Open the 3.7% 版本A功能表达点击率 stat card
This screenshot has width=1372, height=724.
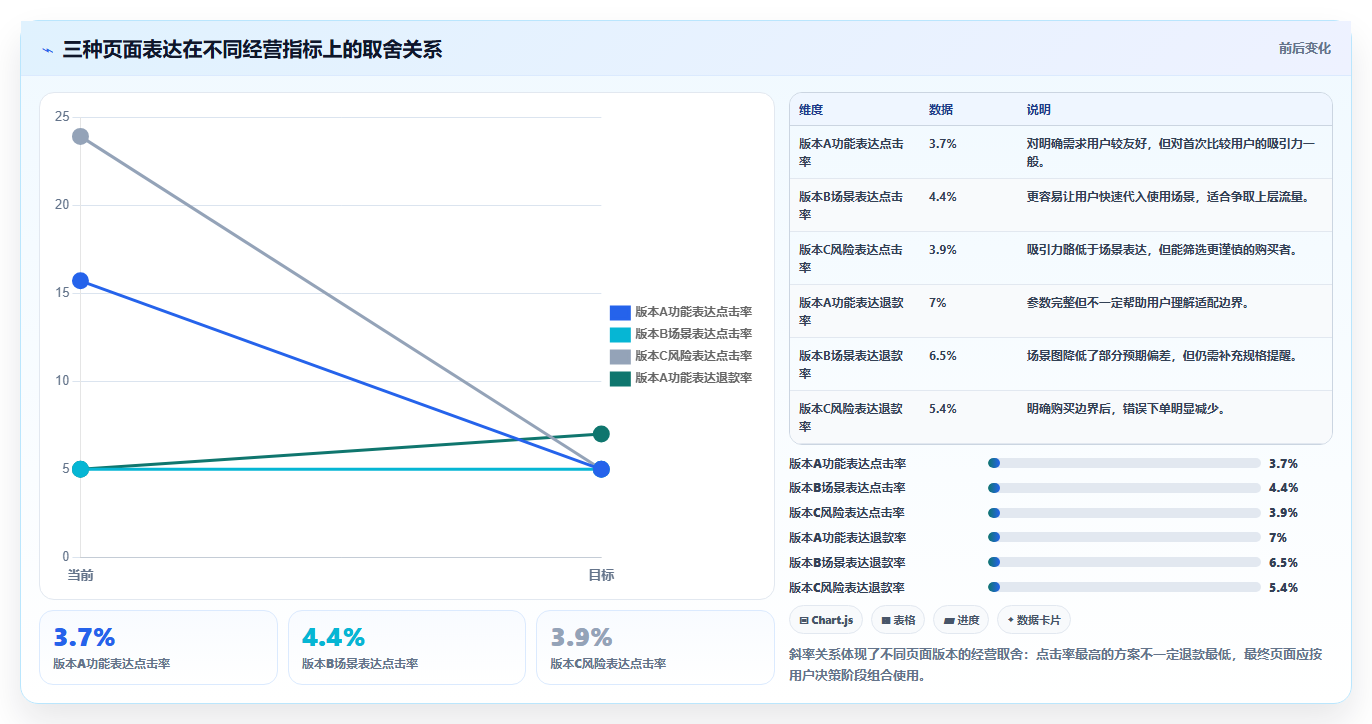coord(158,647)
